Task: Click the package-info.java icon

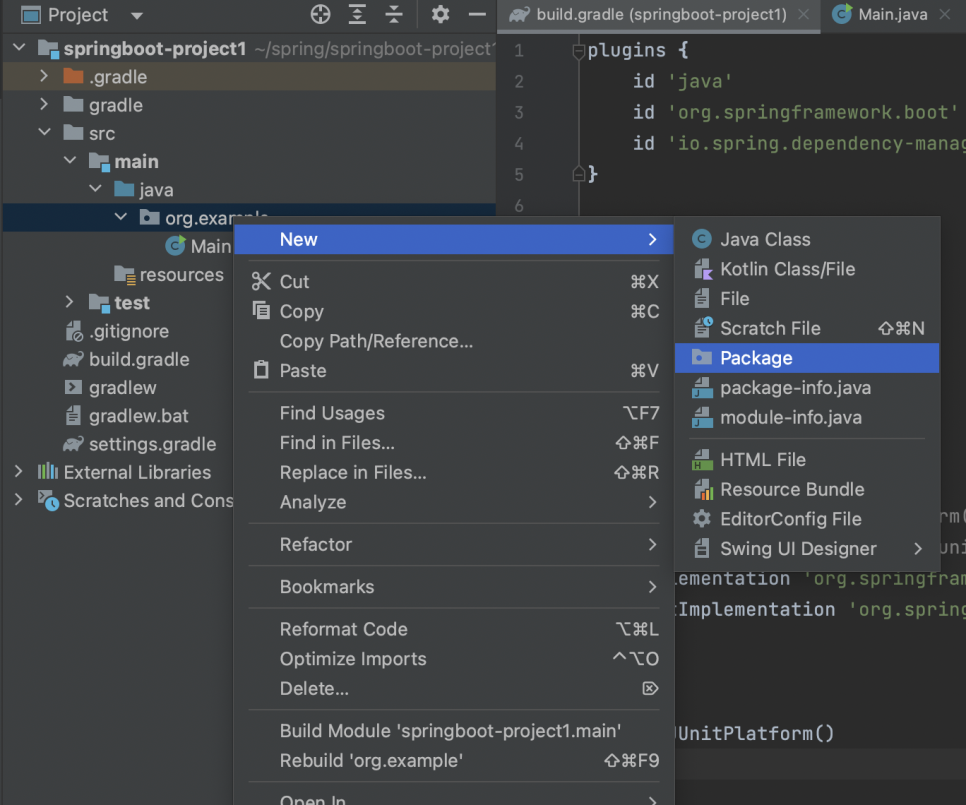Action: click(x=702, y=387)
